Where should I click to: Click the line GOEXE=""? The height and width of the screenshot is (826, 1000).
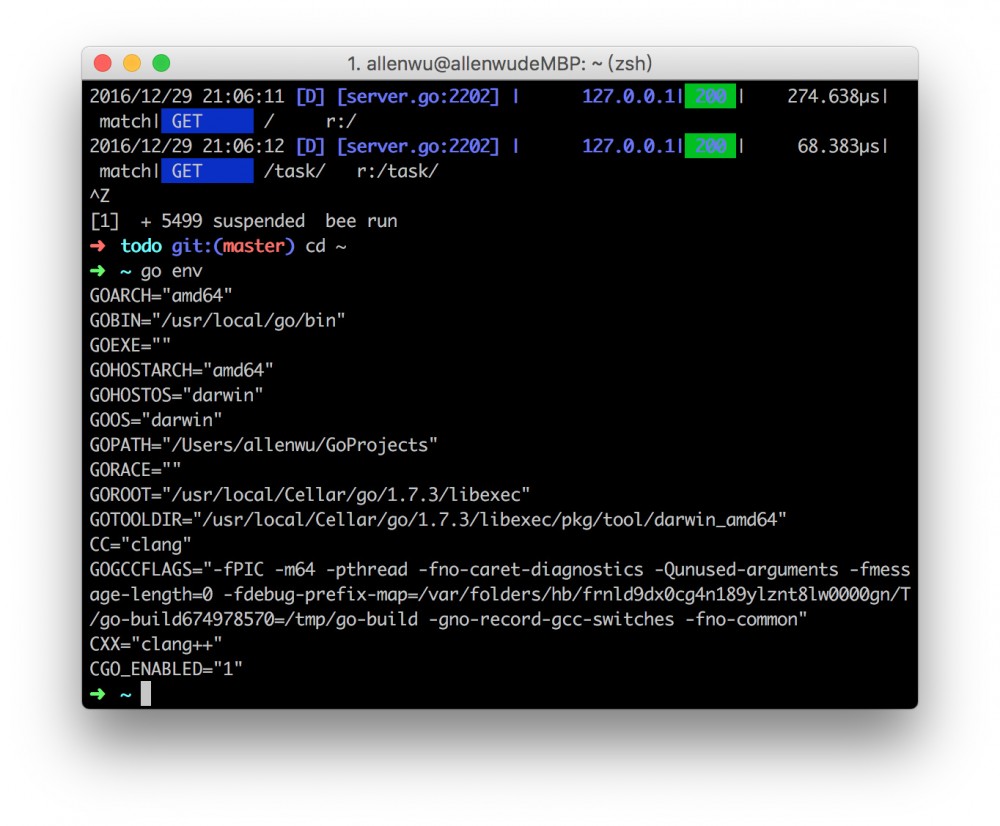pos(131,345)
